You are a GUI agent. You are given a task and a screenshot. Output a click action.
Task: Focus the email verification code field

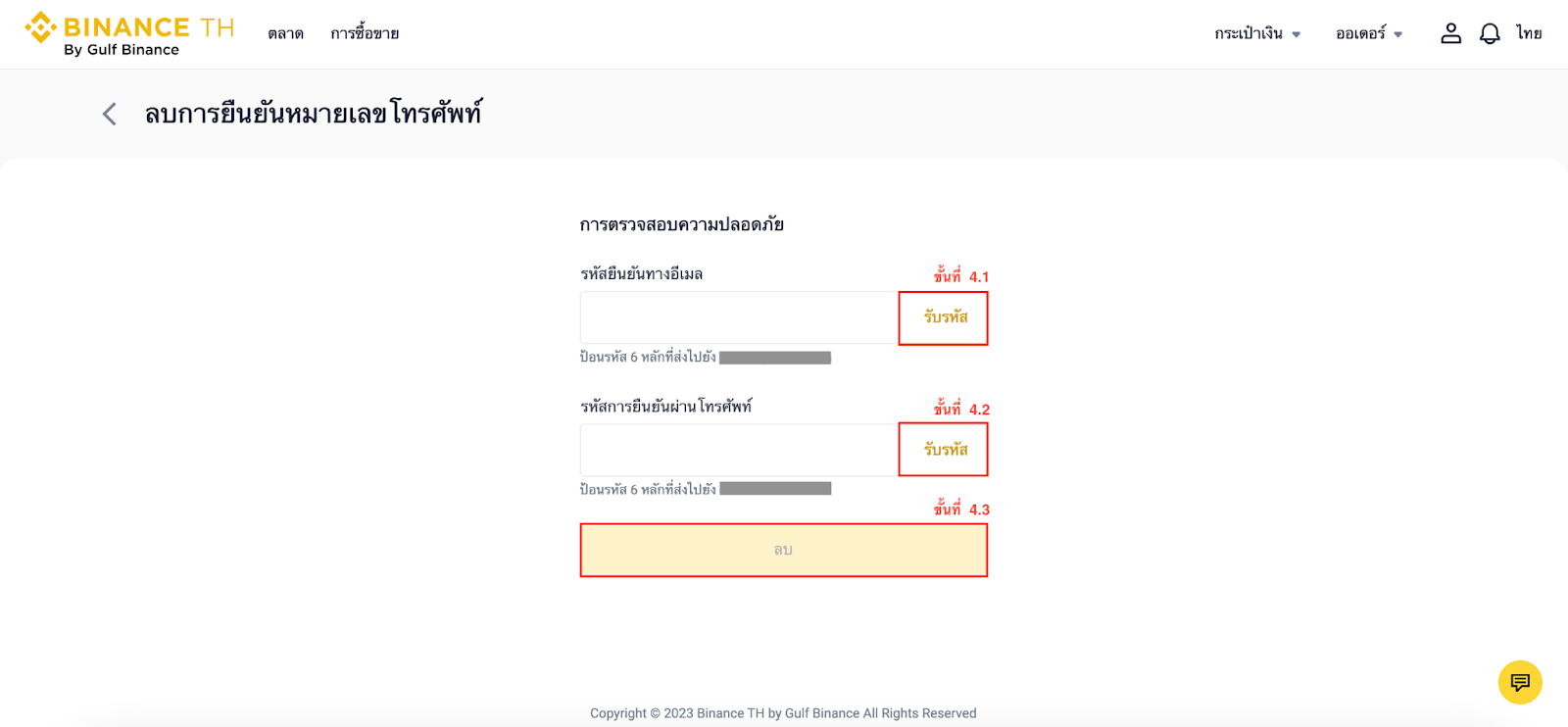point(739,317)
